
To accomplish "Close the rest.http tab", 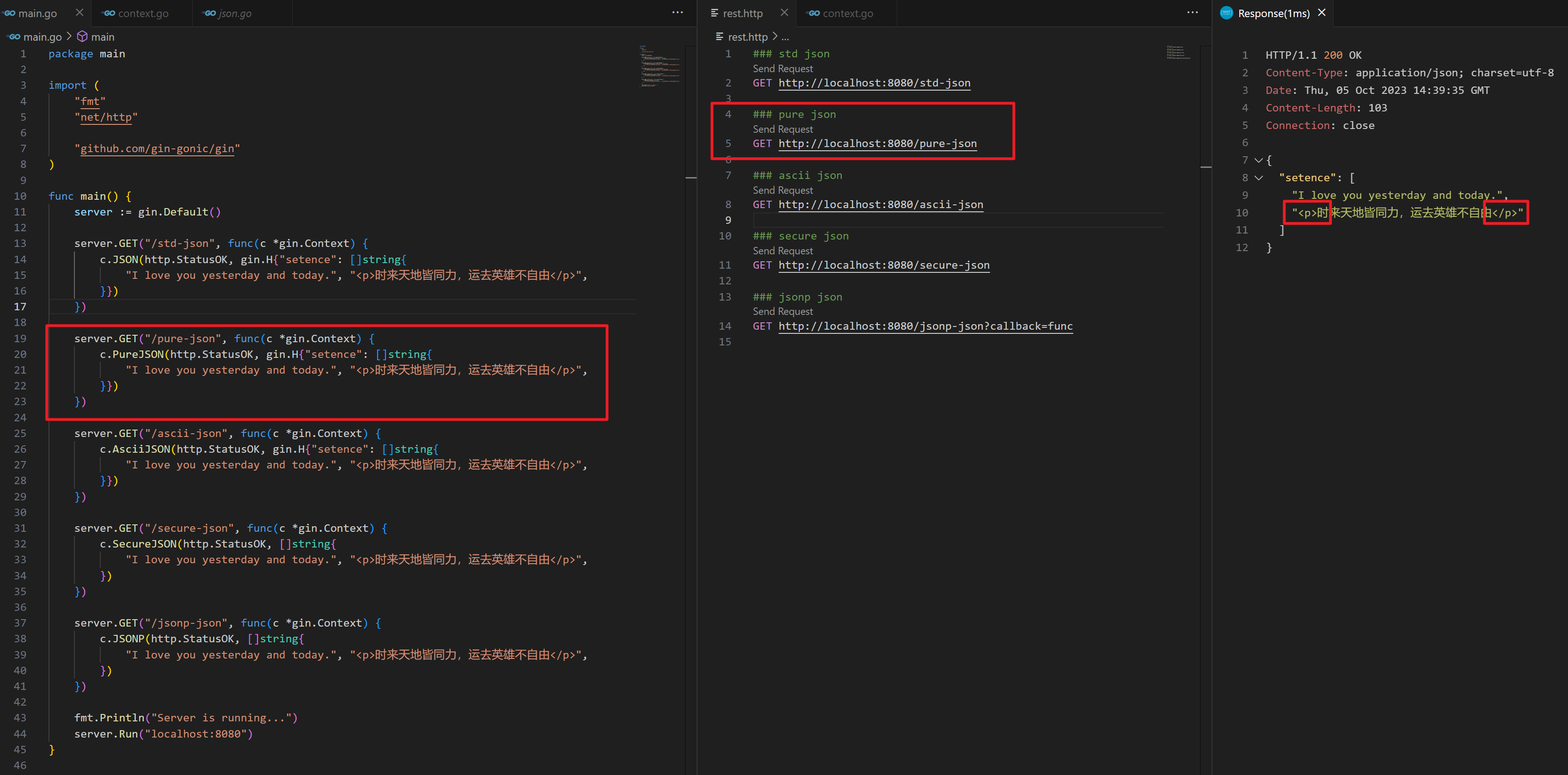I will click(x=784, y=12).
